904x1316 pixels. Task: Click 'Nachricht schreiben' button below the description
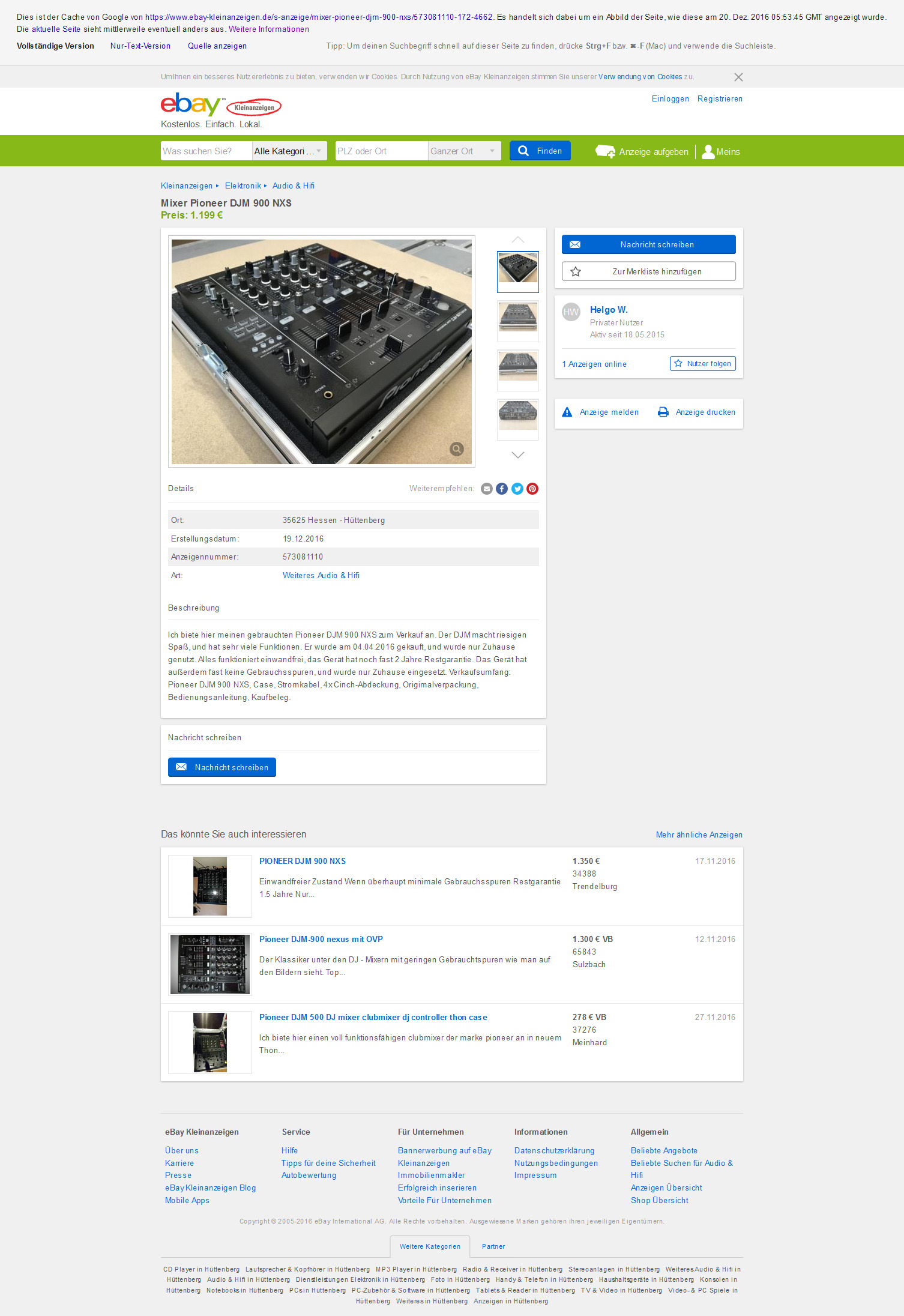[222, 767]
